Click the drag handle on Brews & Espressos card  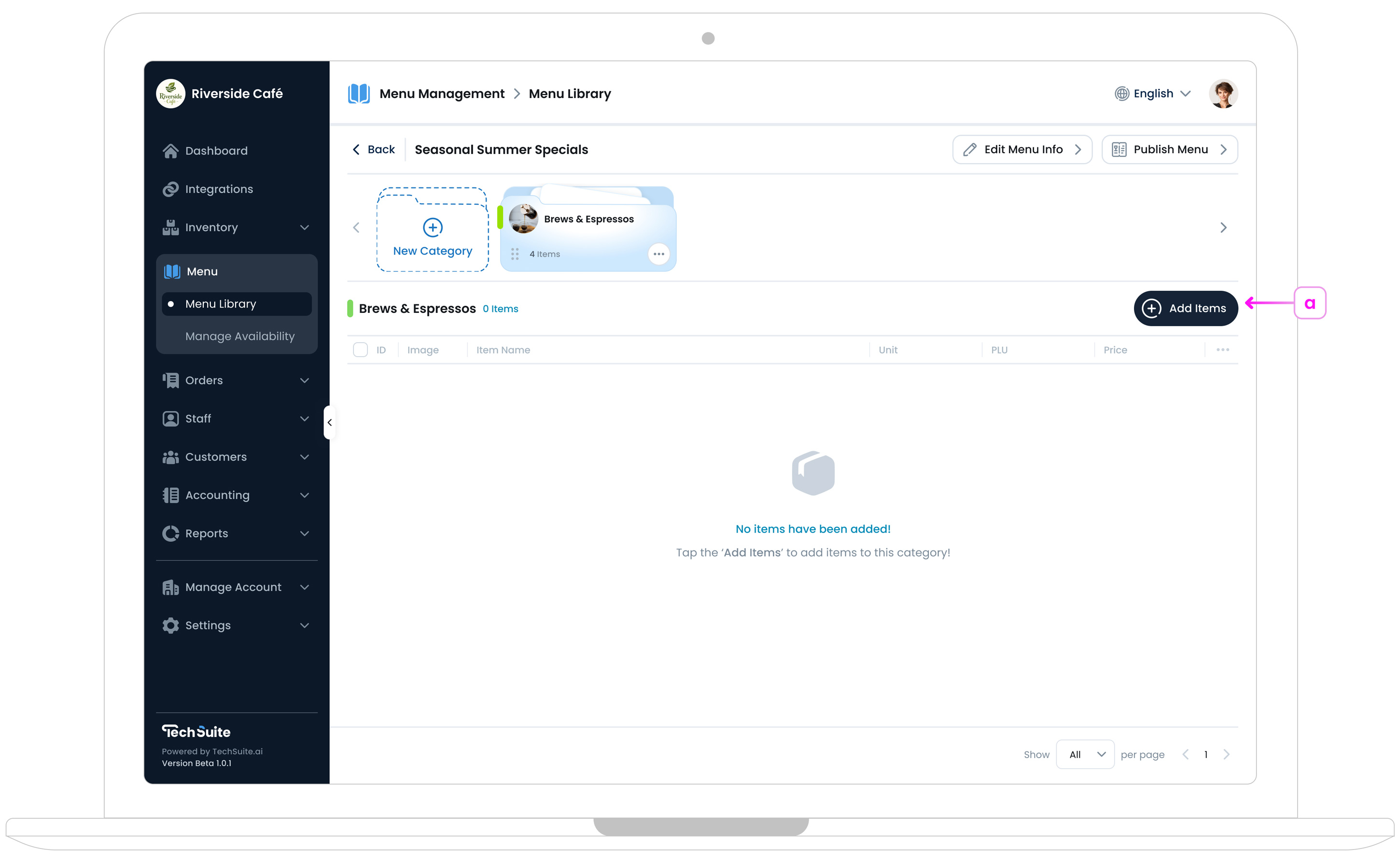pos(515,254)
